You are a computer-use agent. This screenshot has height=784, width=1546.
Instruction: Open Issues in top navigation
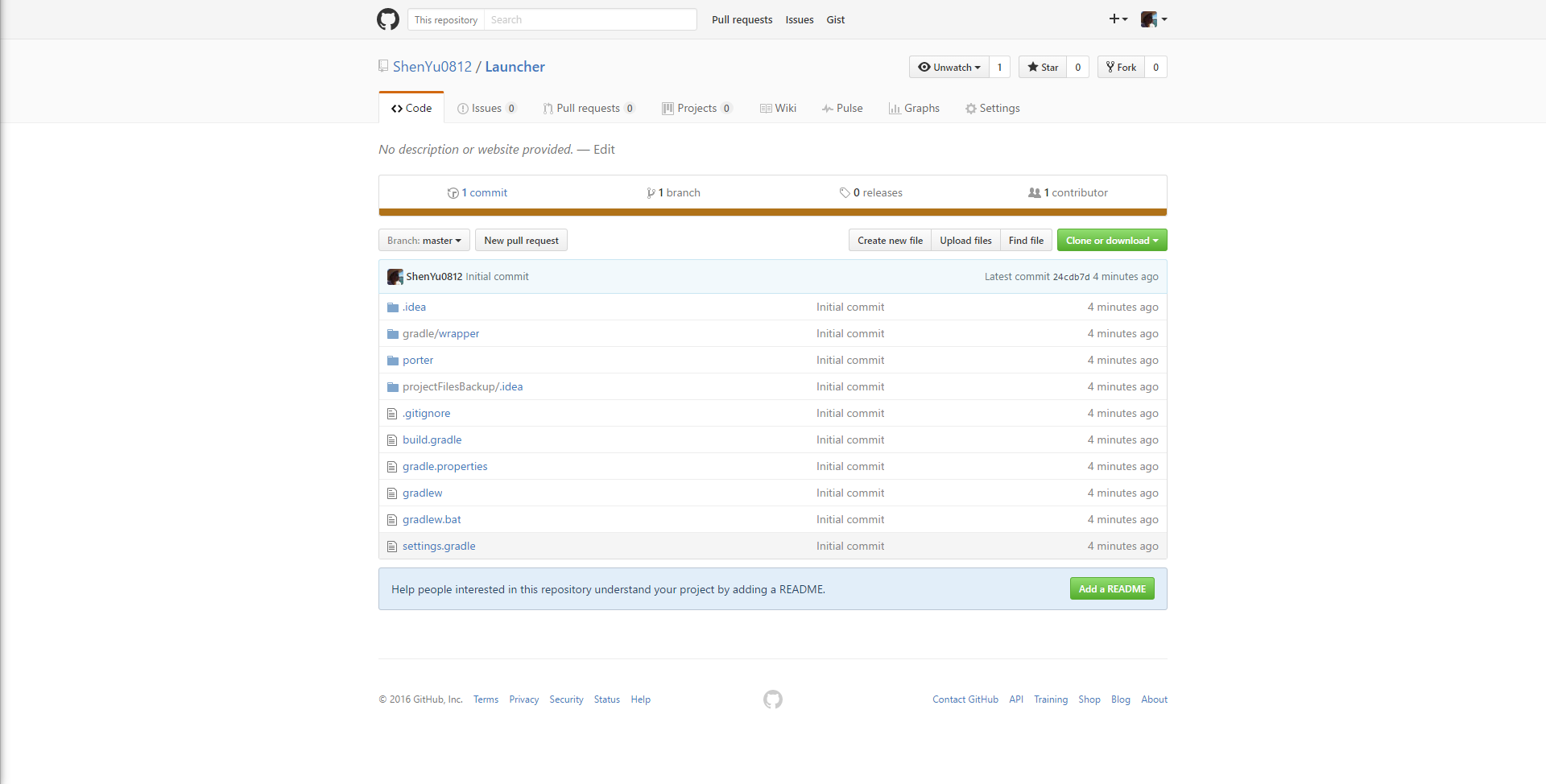point(800,19)
